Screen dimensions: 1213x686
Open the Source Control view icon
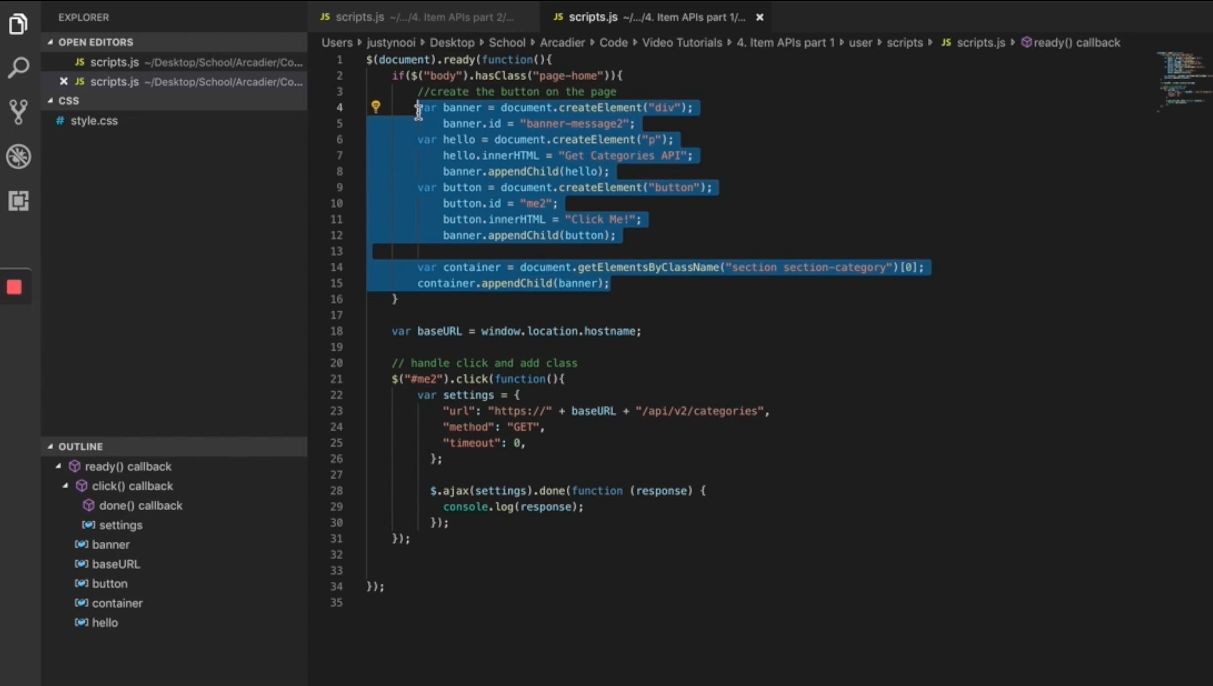(x=18, y=111)
